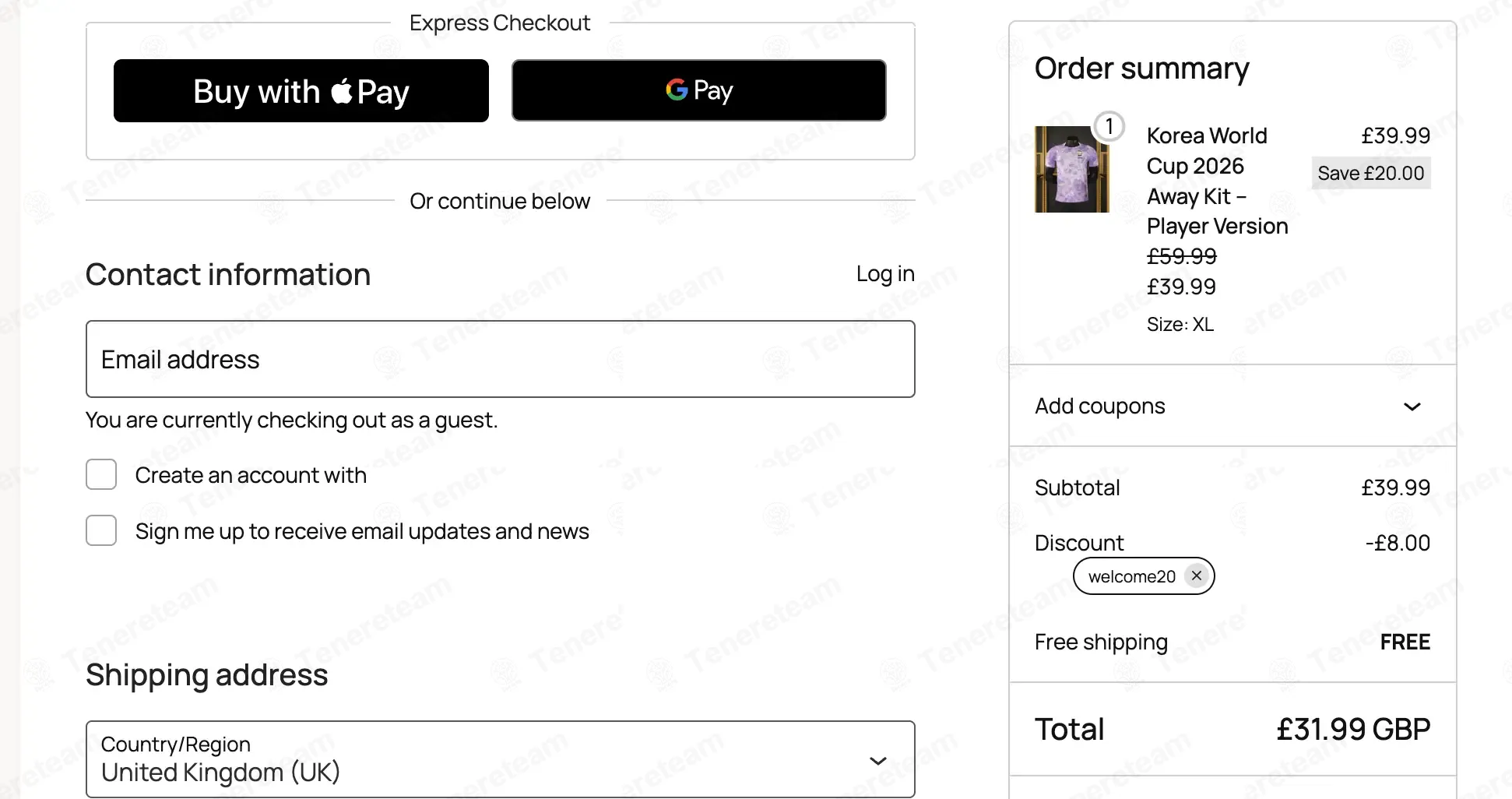Viewport: 1512px width, 799px height.
Task: Click the Shipping address heading
Action: [x=206, y=674]
